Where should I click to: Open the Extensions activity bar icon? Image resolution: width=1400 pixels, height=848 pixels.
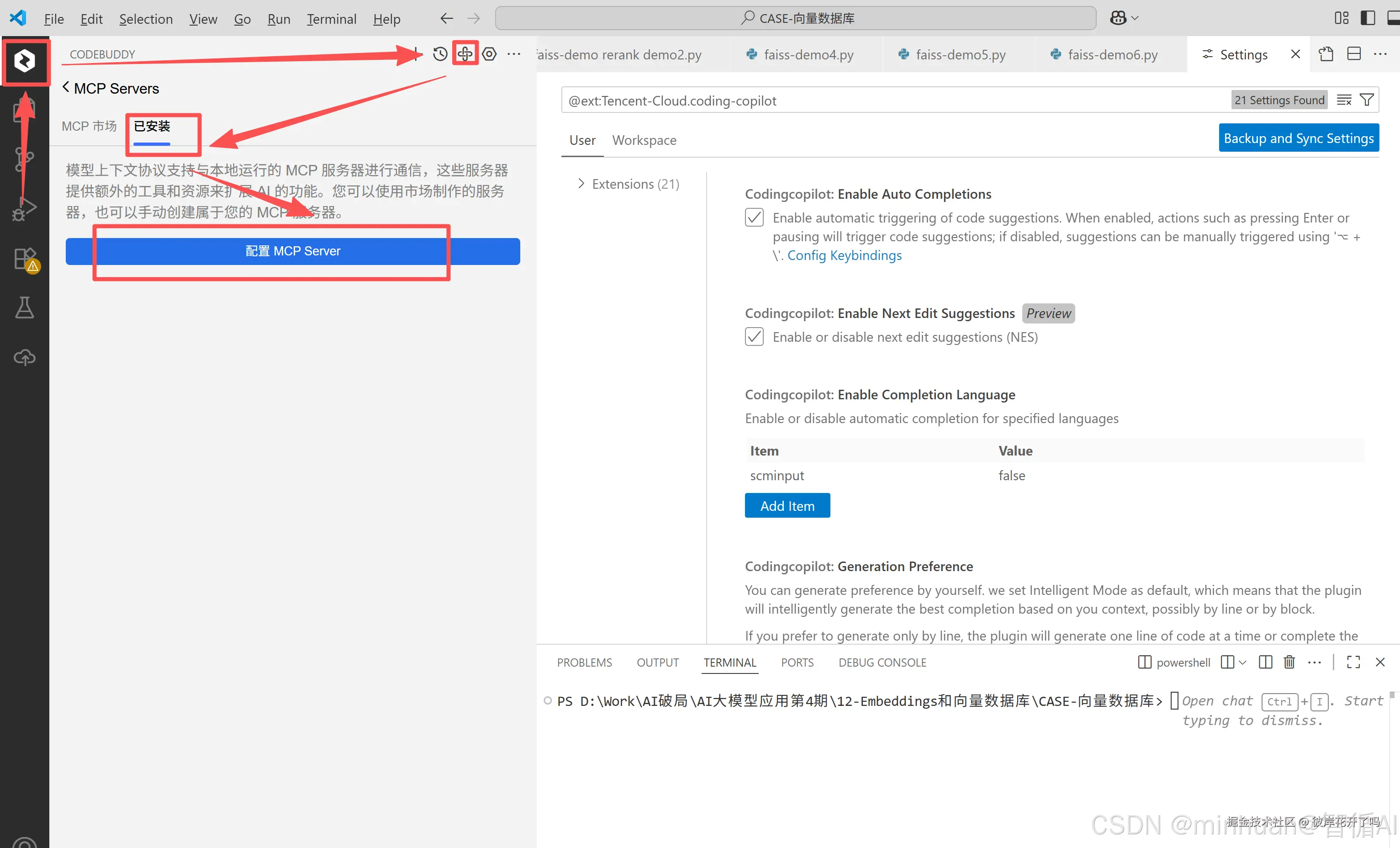pos(24,259)
